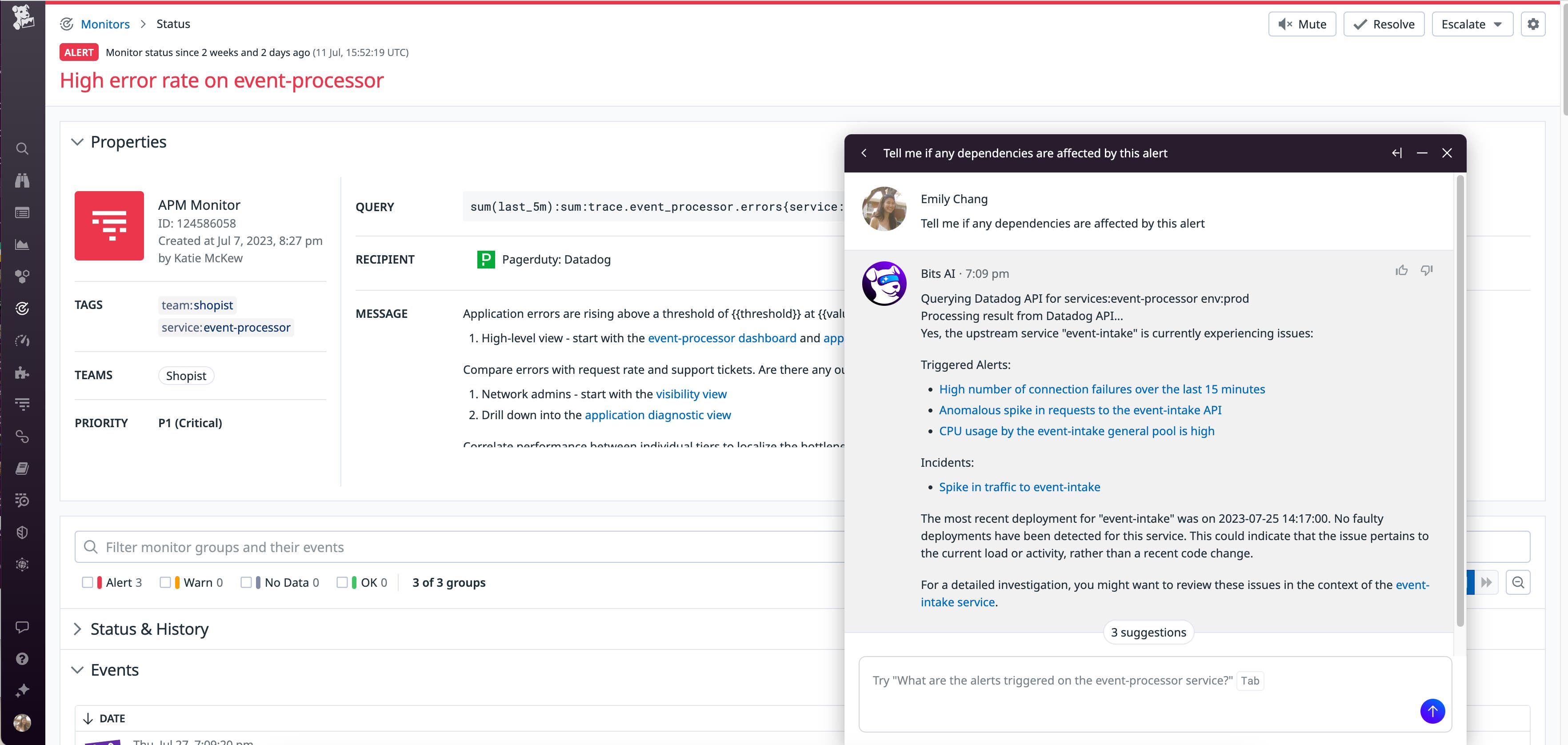Open the event-processor dashboard link
1568x745 pixels.
click(722, 338)
